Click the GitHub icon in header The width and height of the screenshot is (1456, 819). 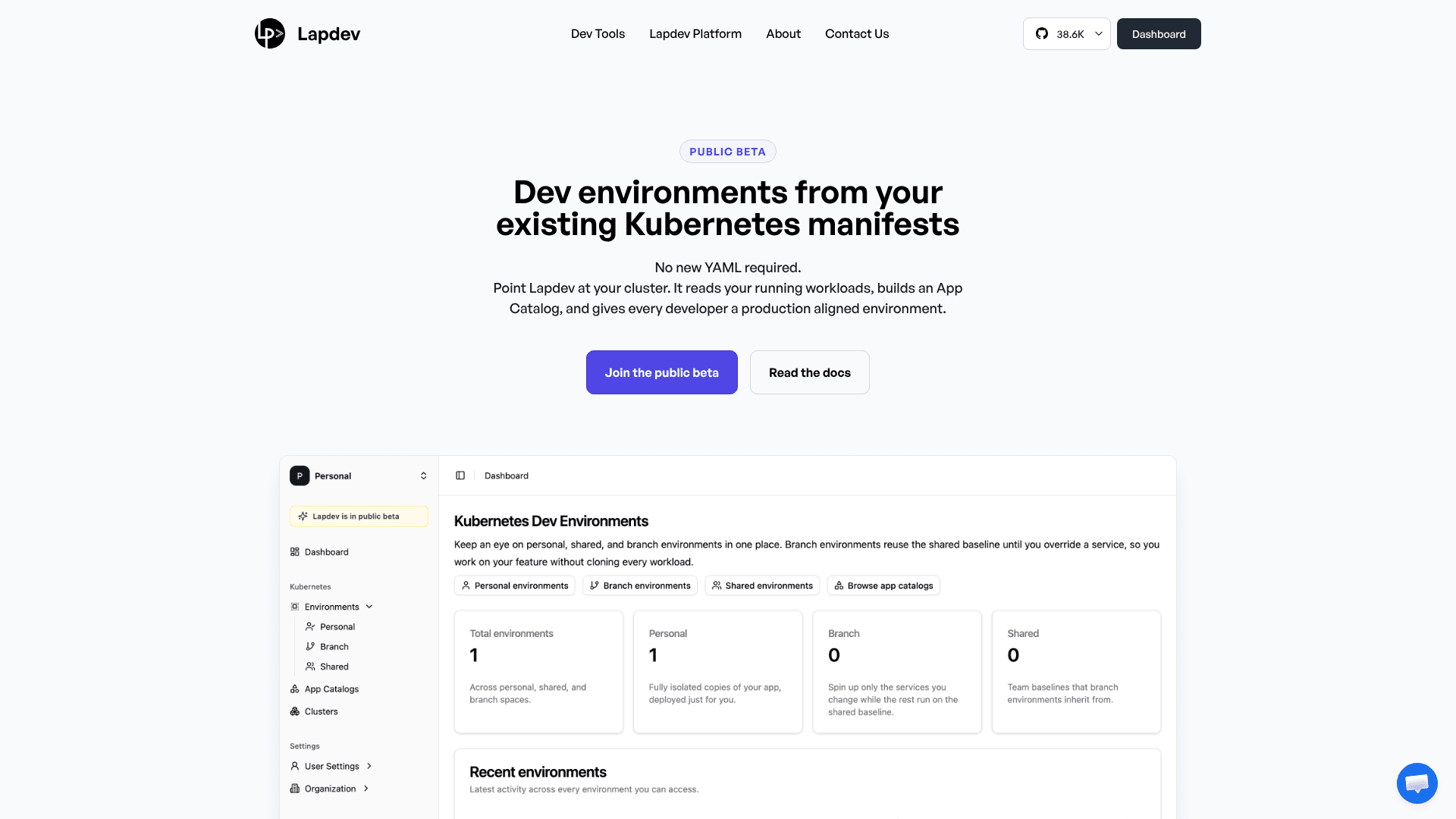(1042, 33)
